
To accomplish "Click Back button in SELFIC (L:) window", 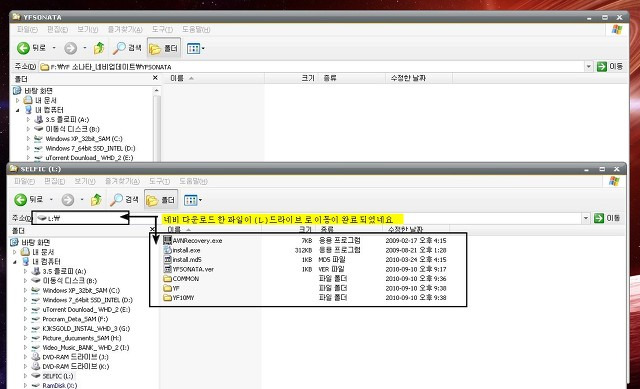I will 29,200.
